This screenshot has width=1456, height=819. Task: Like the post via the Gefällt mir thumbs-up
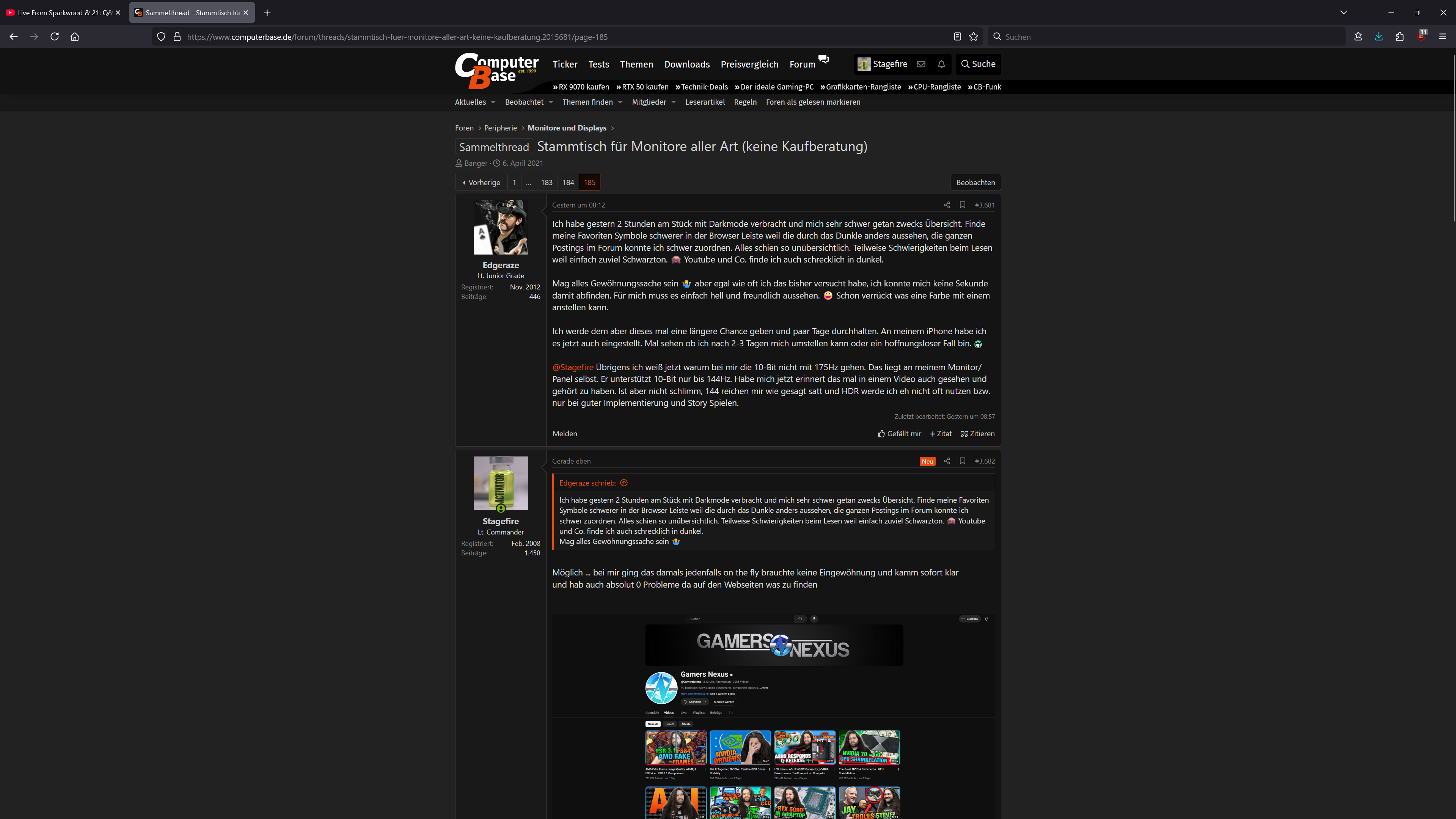[x=899, y=434]
